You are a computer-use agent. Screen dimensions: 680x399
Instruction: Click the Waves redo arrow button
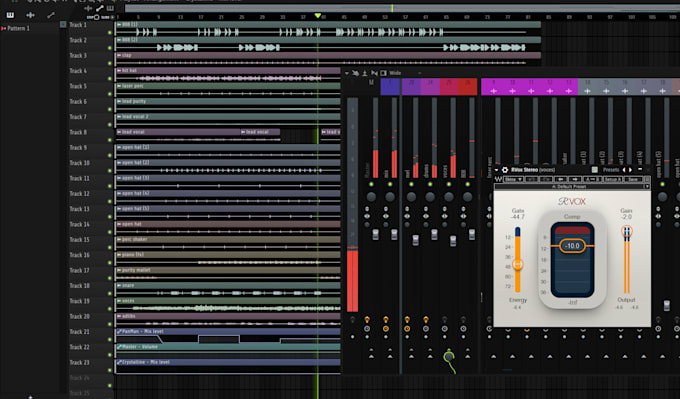click(x=546, y=179)
